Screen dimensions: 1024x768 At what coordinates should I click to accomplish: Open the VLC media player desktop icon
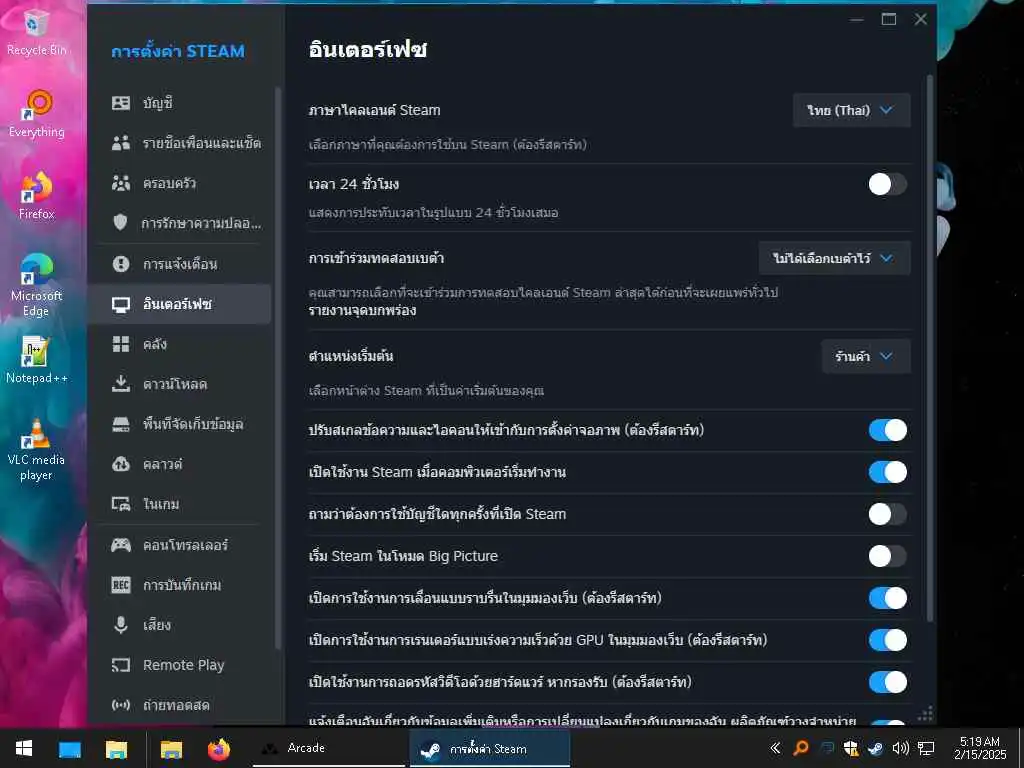click(36, 449)
